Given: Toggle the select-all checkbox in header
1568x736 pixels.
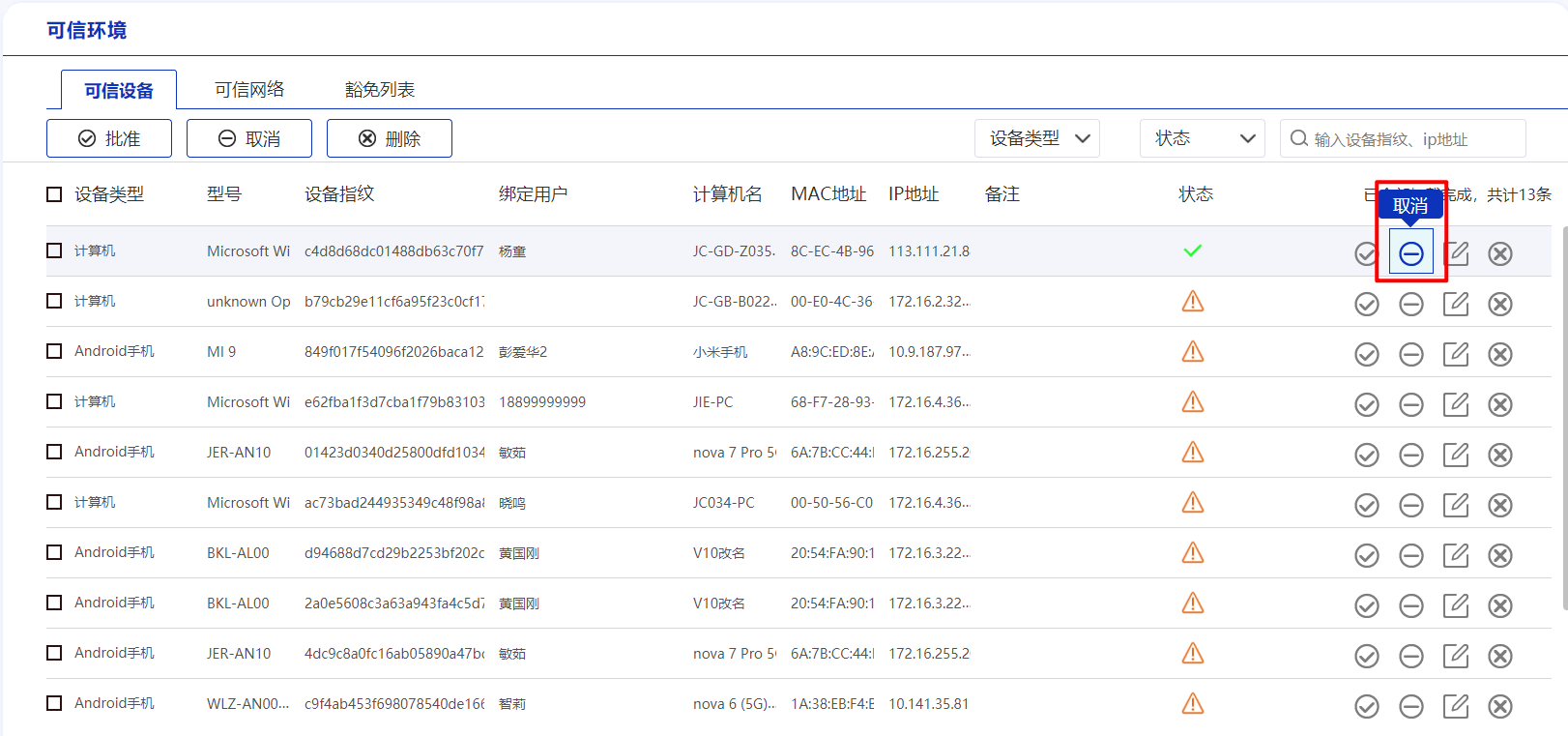Looking at the screenshot, I should point(54,194).
